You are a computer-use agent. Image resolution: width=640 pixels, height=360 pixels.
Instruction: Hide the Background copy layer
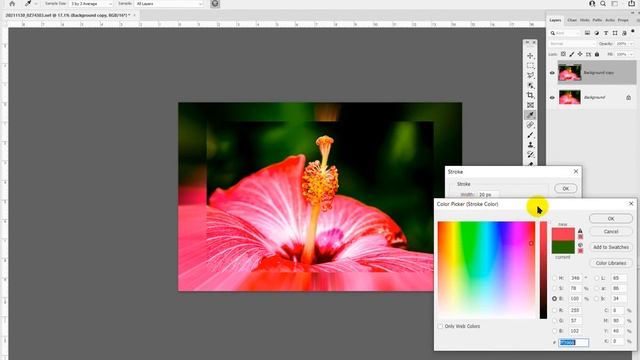(552, 73)
